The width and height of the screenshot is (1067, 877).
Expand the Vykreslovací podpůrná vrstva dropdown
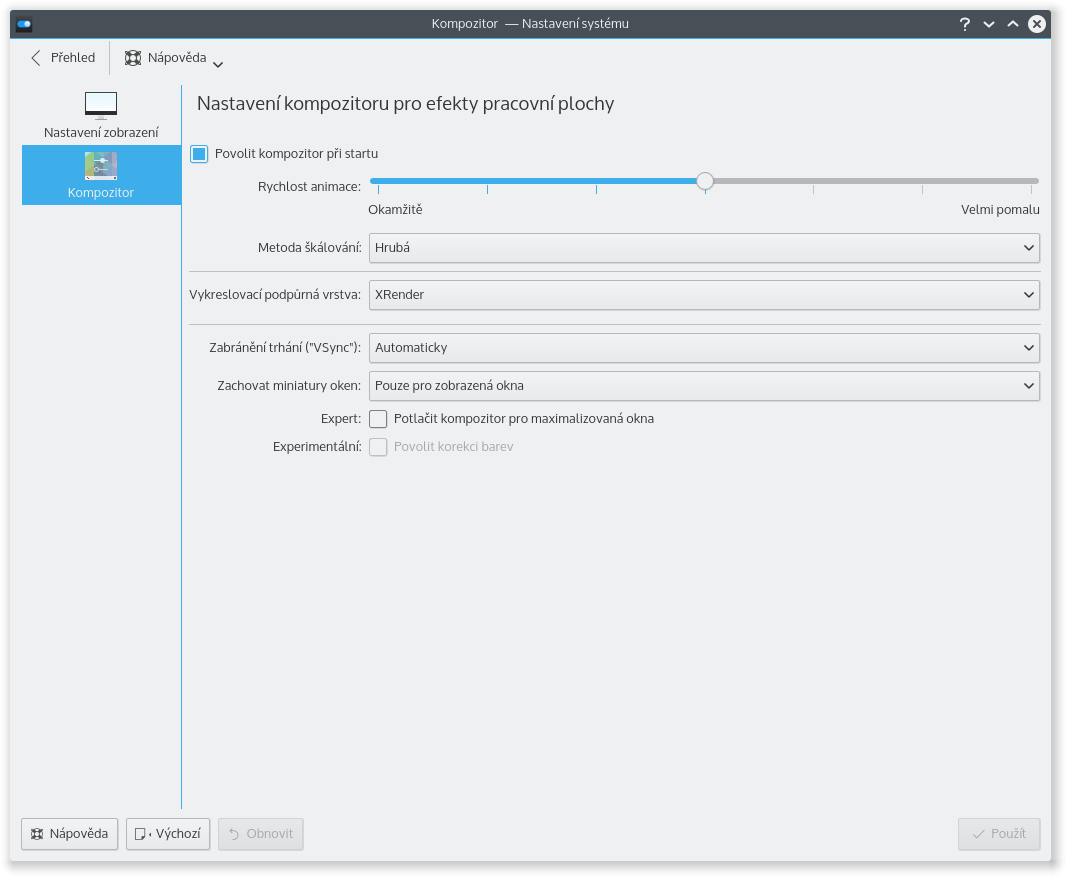coord(704,295)
